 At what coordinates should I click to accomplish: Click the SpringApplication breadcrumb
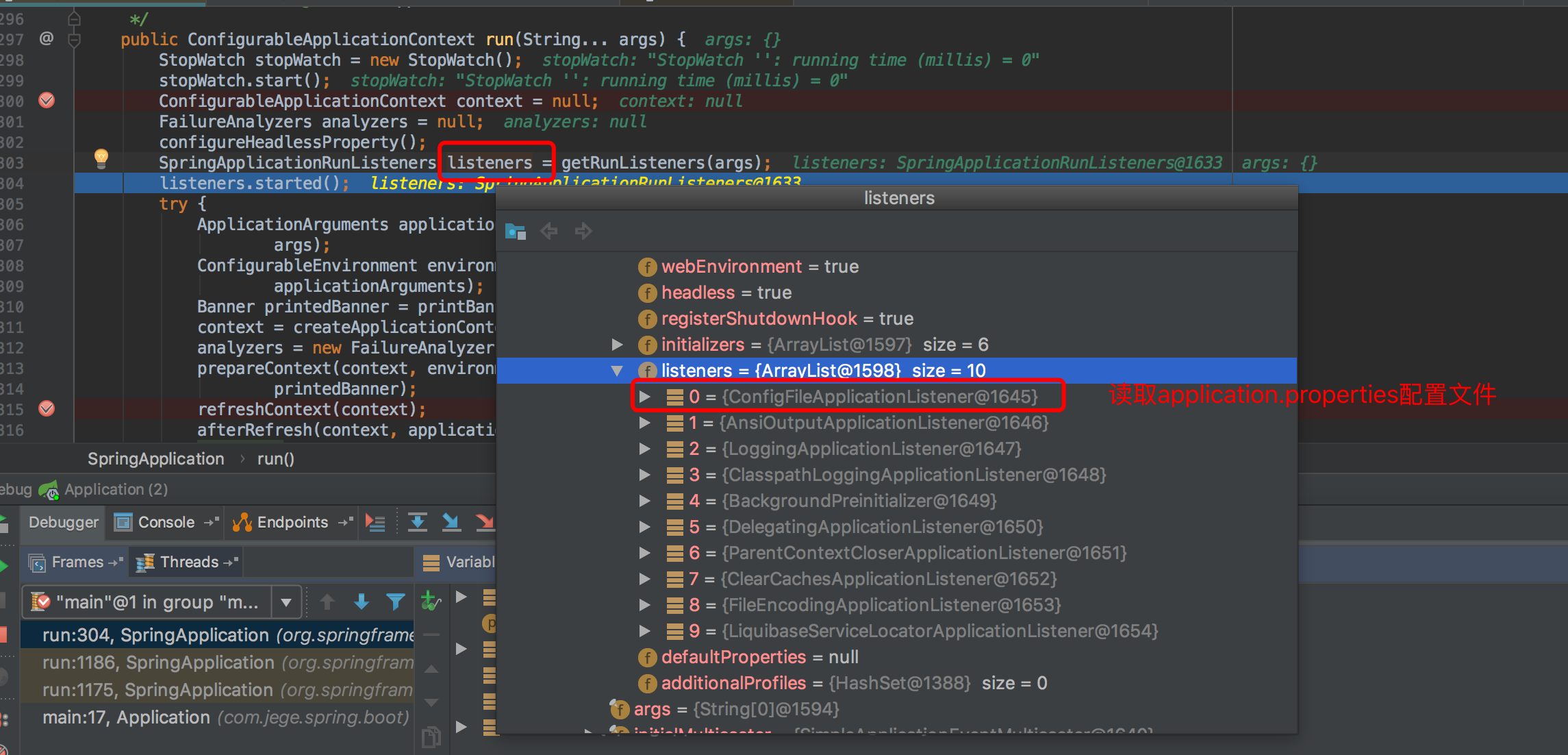pos(156,459)
